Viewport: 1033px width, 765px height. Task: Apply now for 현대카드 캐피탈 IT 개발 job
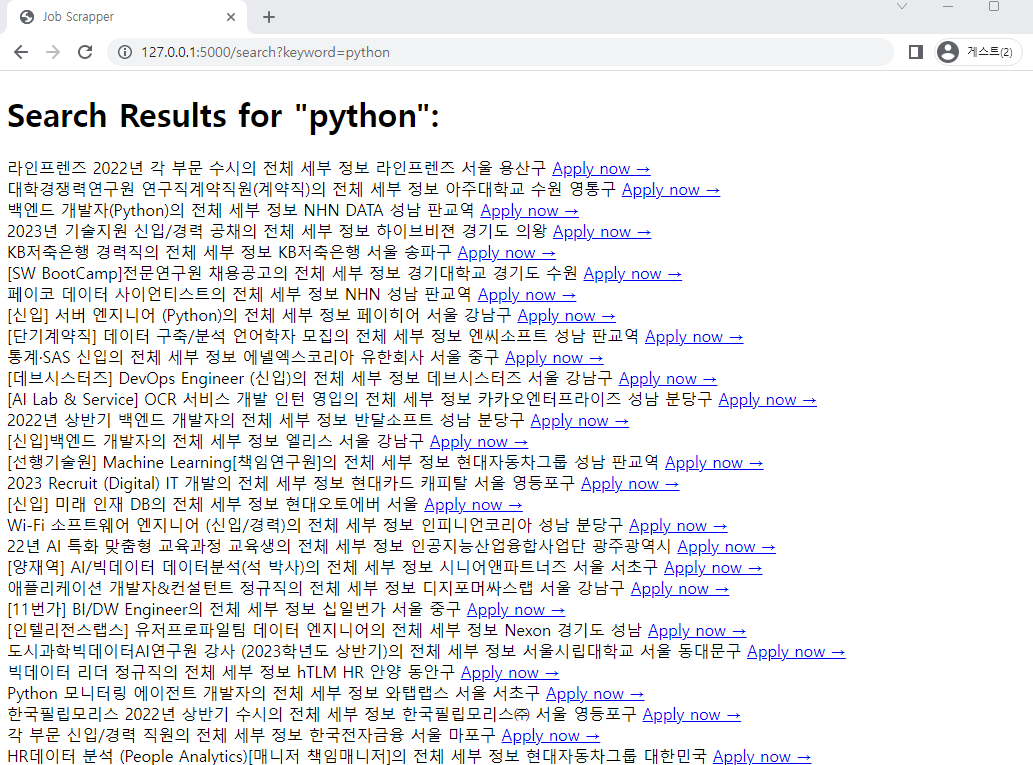[x=630, y=484]
